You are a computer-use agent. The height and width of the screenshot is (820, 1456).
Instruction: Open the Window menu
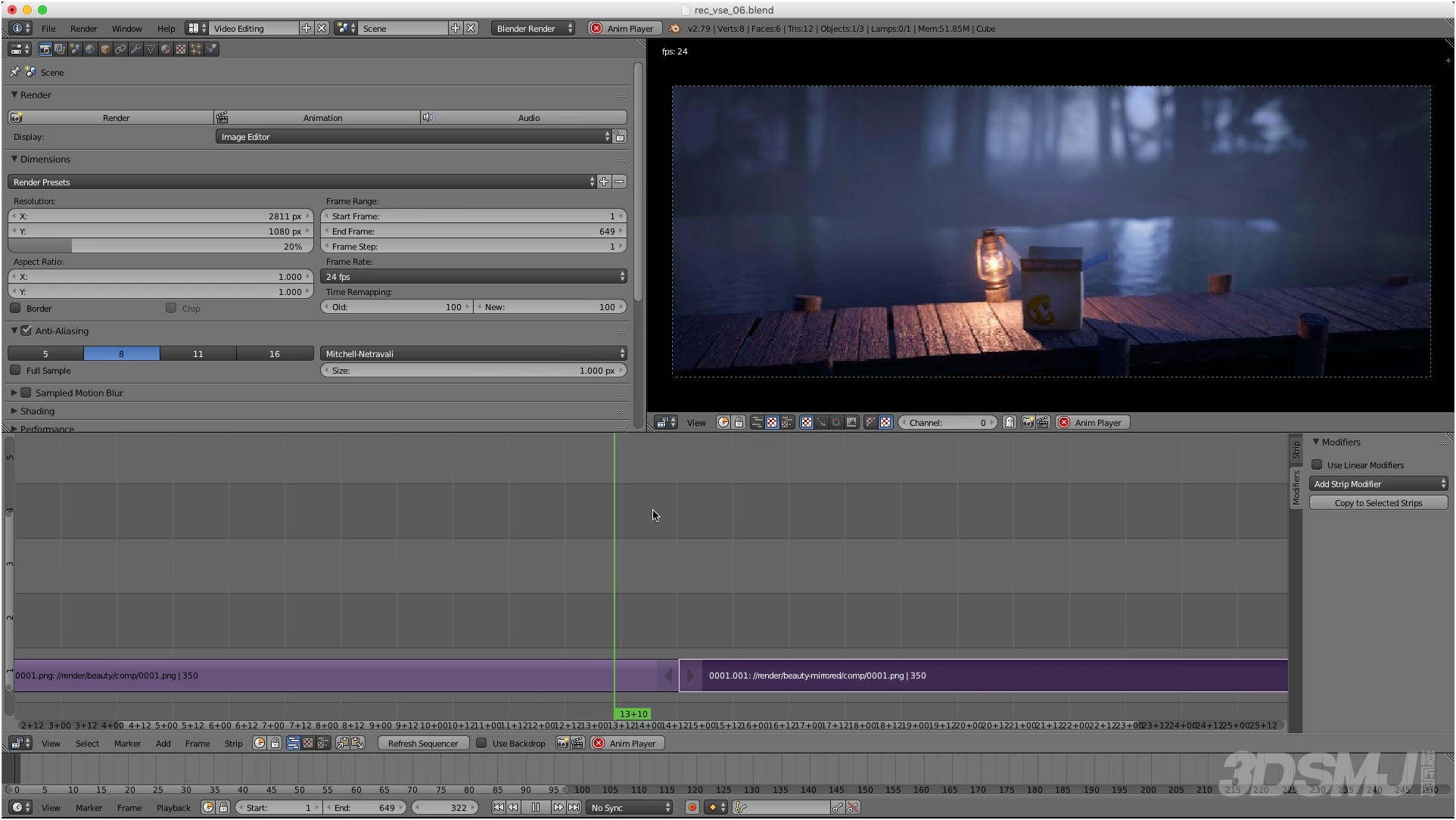[x=126, y=28]
